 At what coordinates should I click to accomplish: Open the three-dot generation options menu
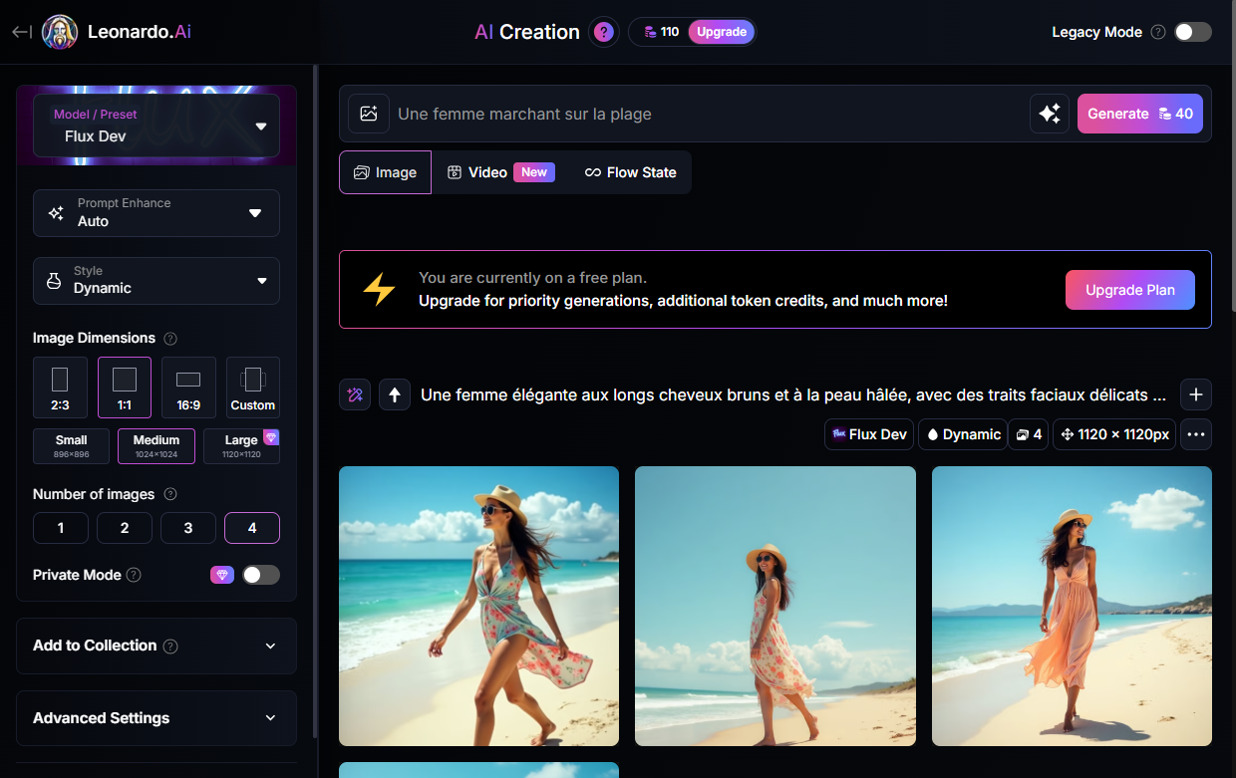[1196, 434]
